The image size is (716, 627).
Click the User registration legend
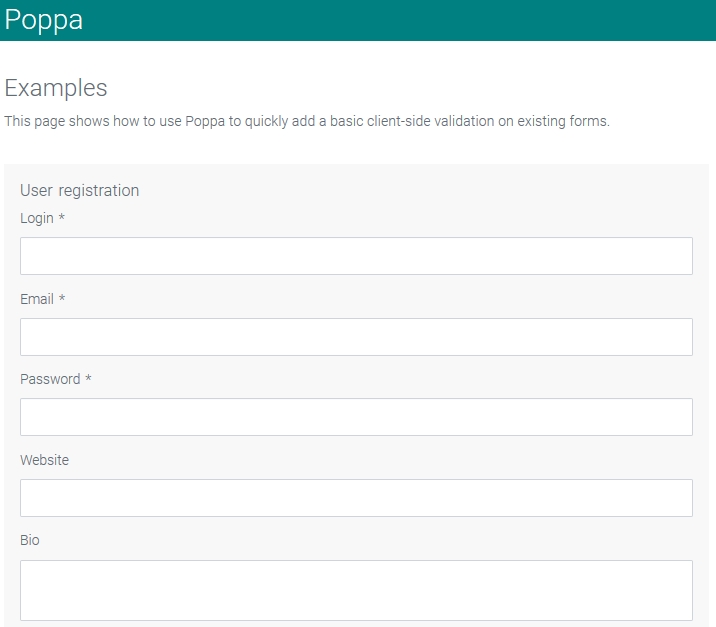pos(79,191)
